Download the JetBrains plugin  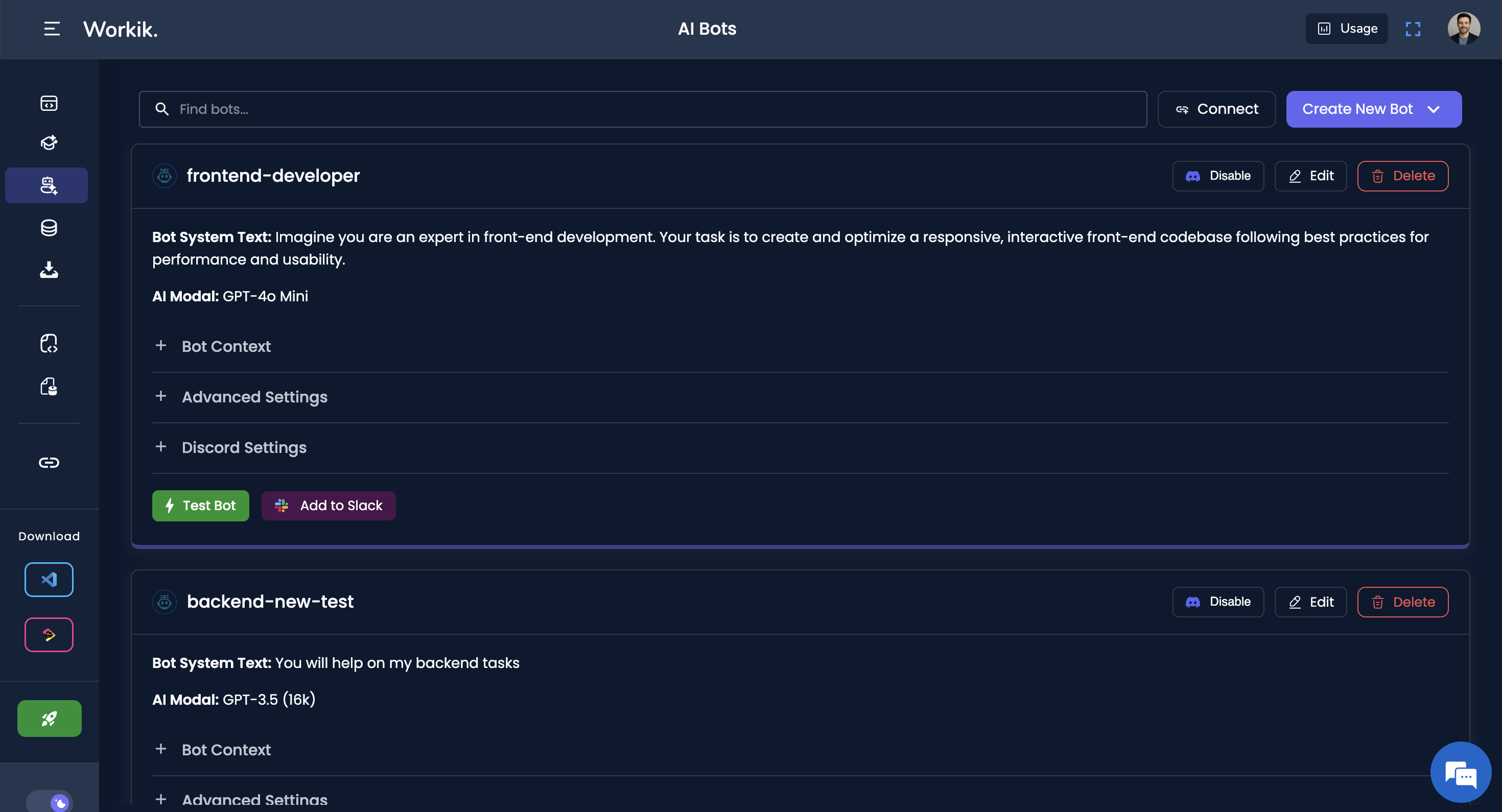pyautogui.click(x=49, y=635)
